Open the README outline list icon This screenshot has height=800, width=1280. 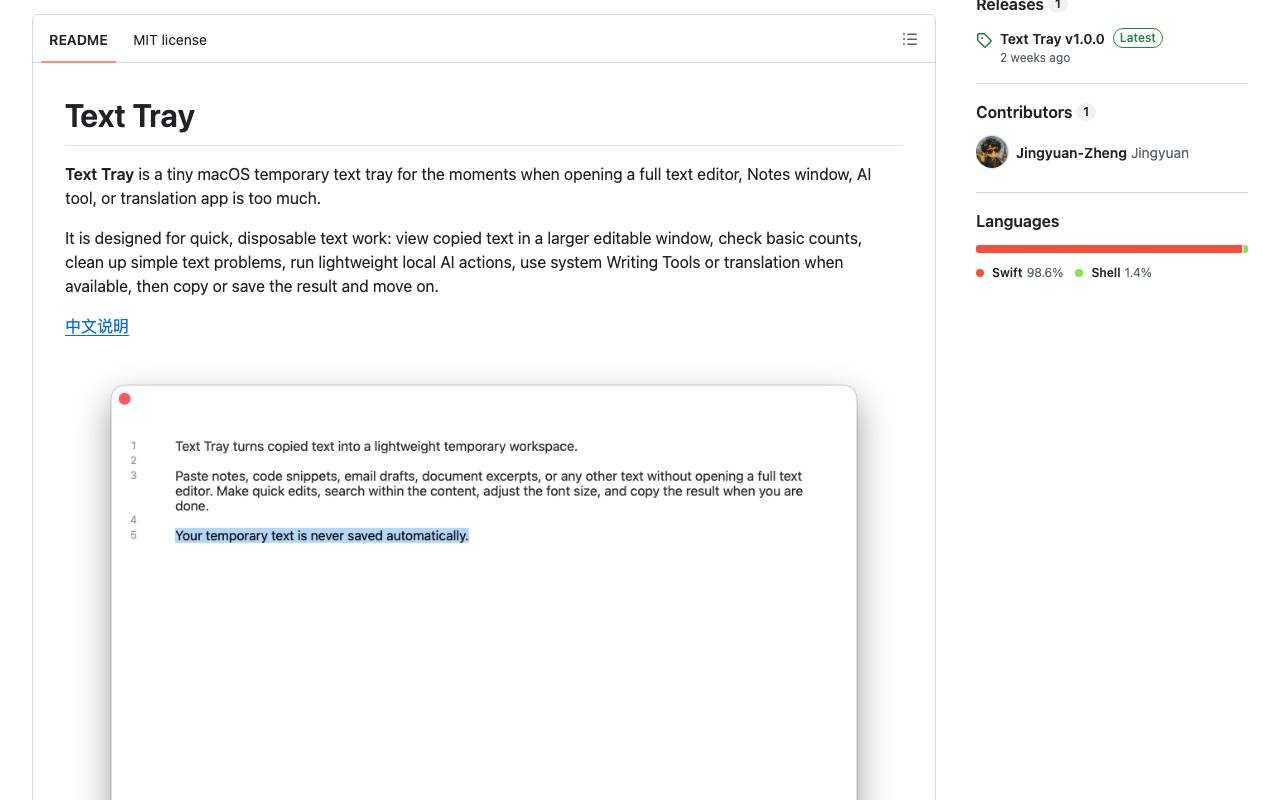click(909, 39)
